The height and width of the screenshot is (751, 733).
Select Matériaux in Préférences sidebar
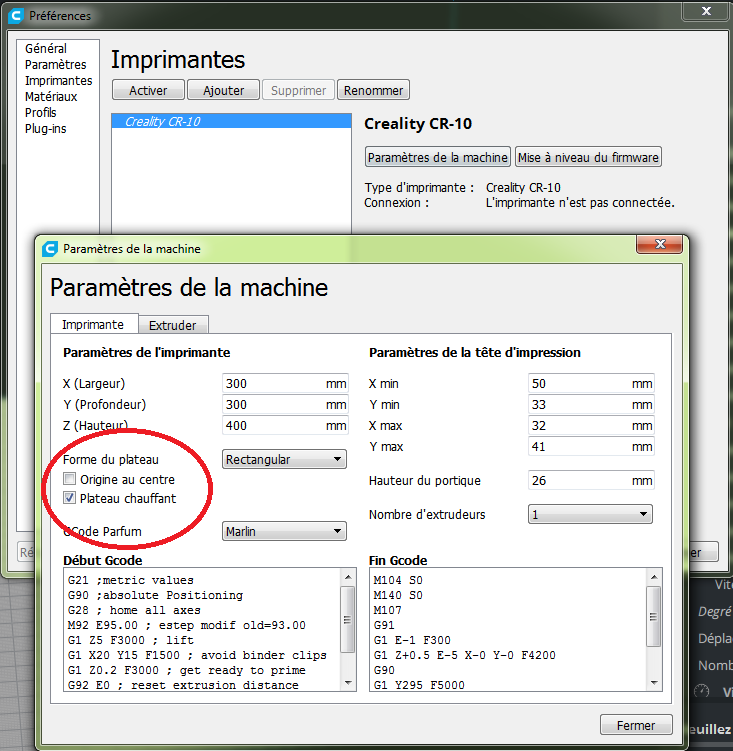click(x=51, y=97)
